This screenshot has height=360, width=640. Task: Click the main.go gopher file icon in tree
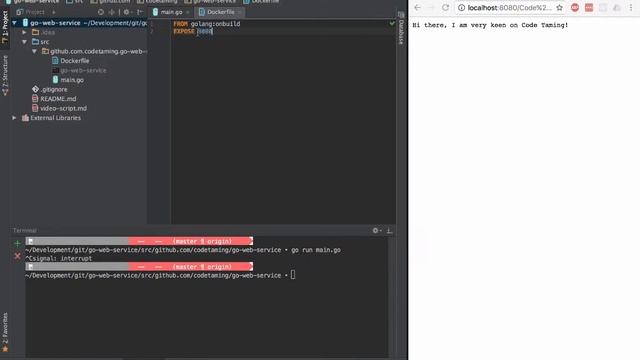(x=55, y=80)
